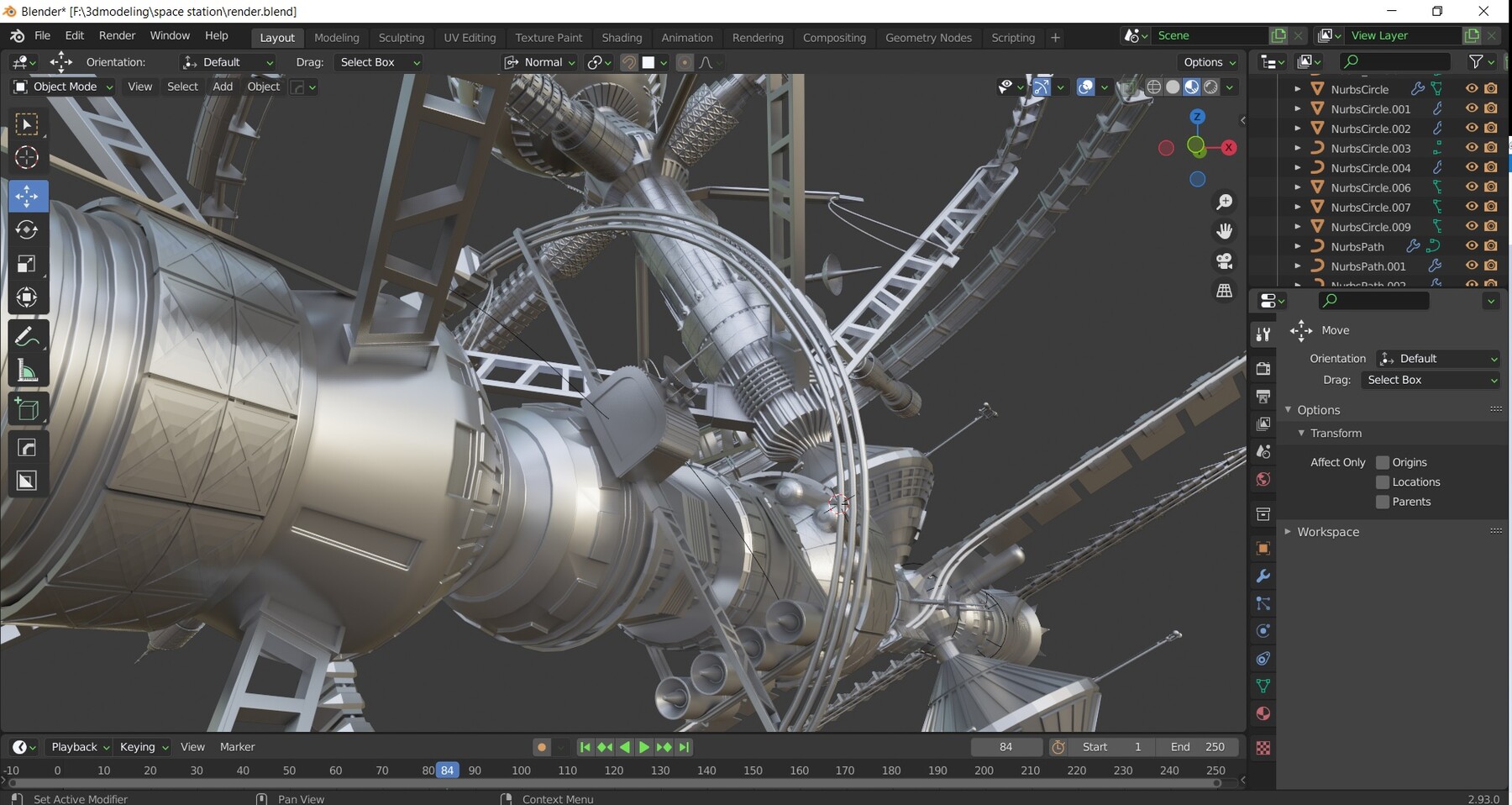Choose the Annotate tool
The height and width of the screenshot is (805, 1512).
[27, 337]
